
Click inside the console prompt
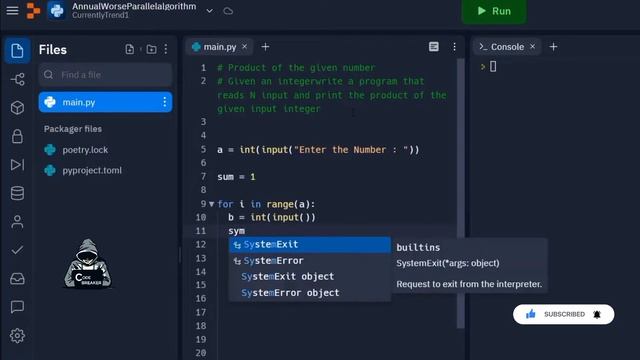(x=493, y=67)
